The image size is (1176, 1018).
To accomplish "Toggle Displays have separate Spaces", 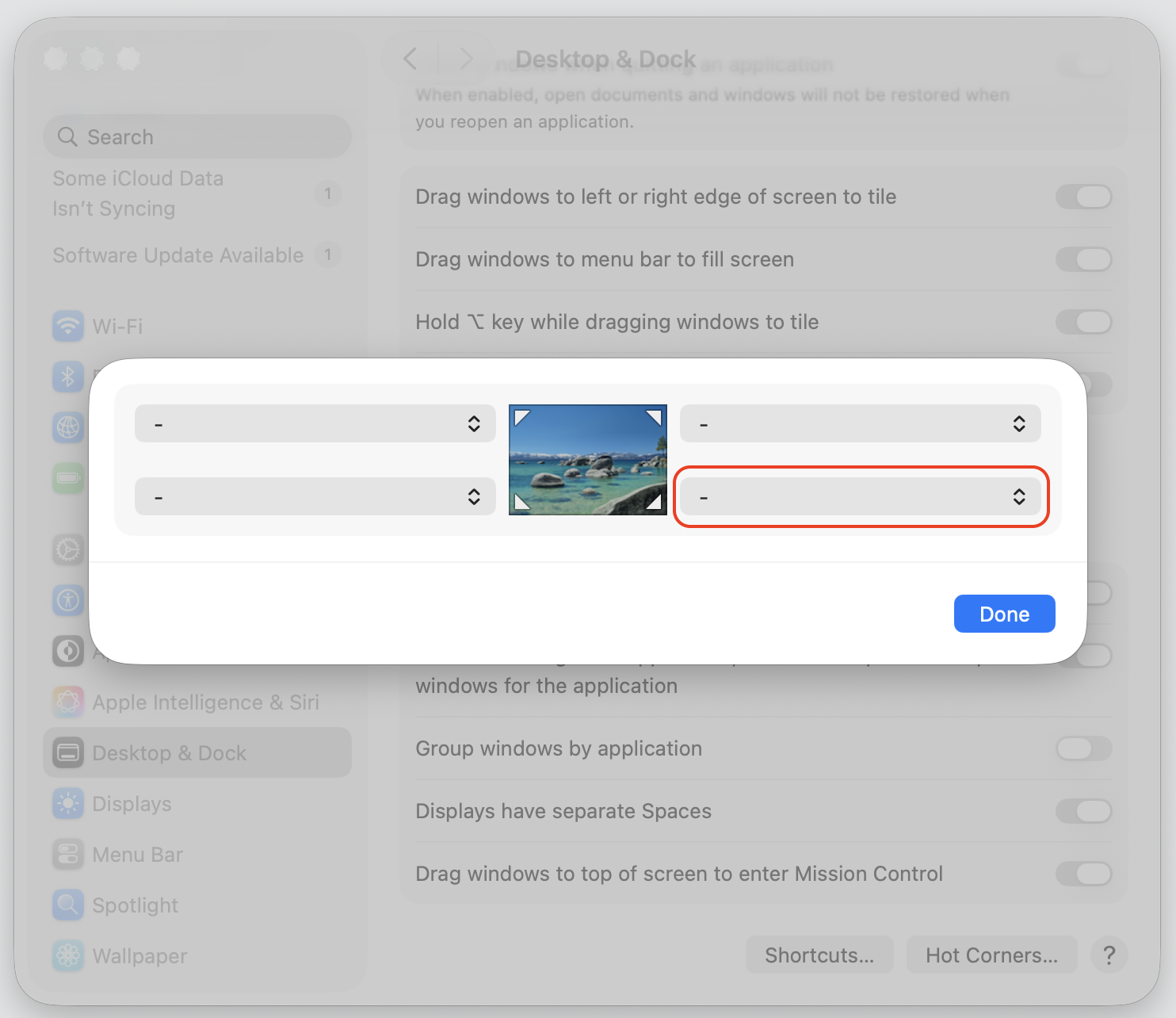I will click(1083, 811).
